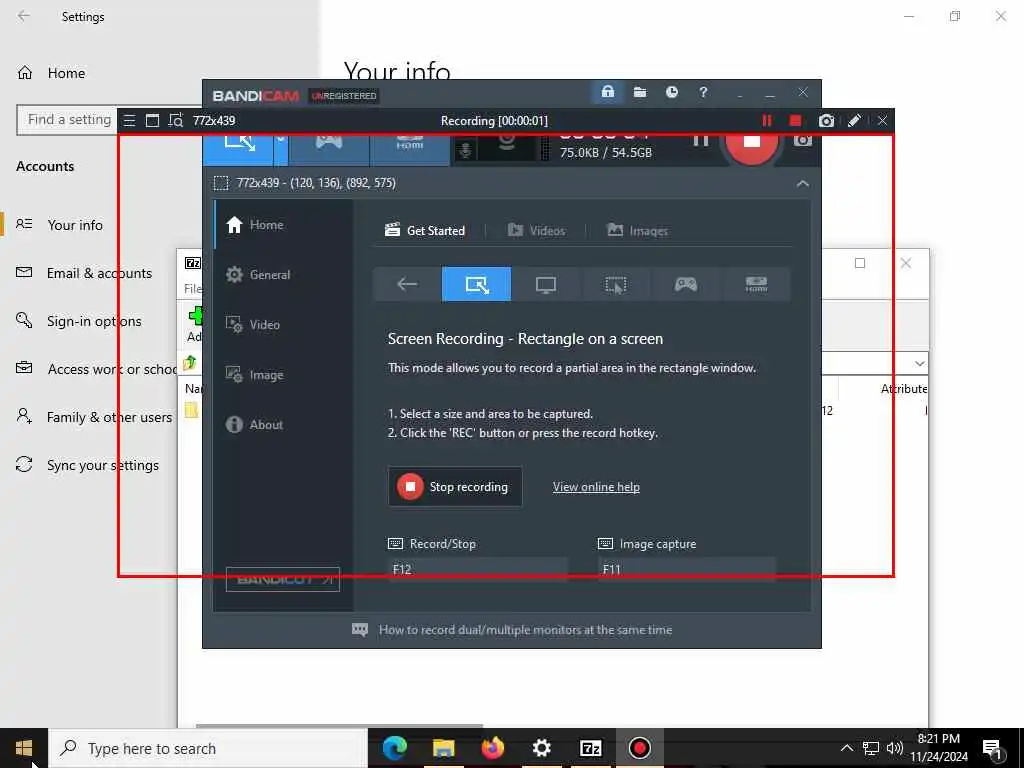The width and height of the screenshot is (1024, 768).
Task: Open the 7-Zip taskbar icon
Action: pos(590,748)
